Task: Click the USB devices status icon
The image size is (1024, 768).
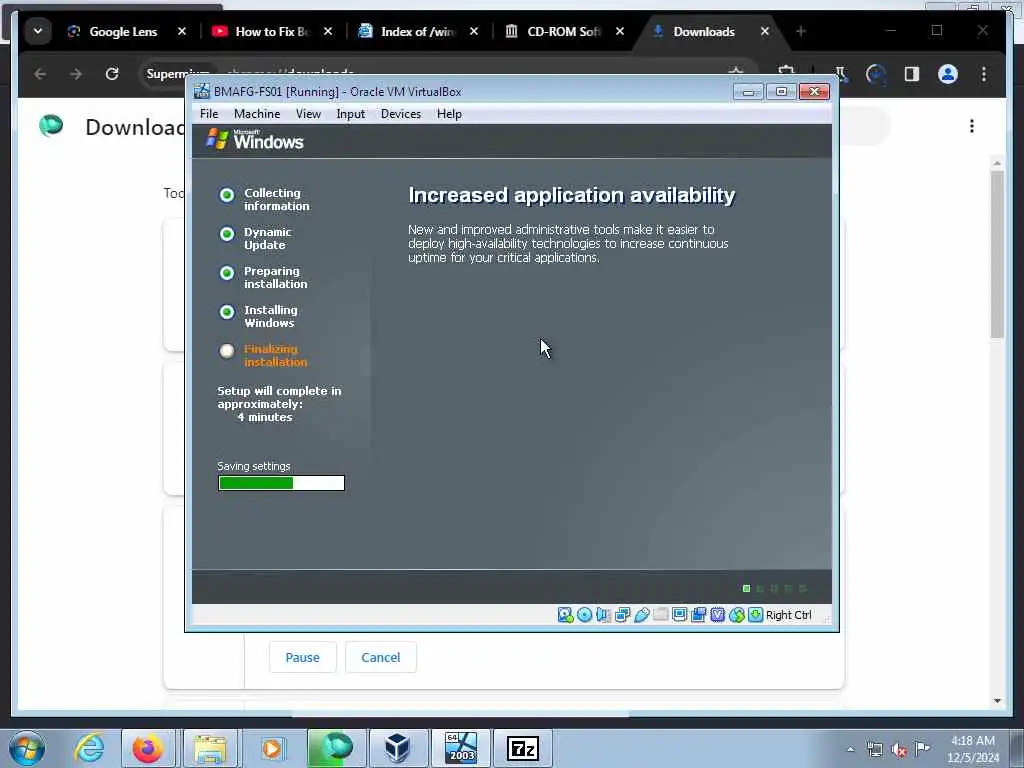Action: coord(641,615)
